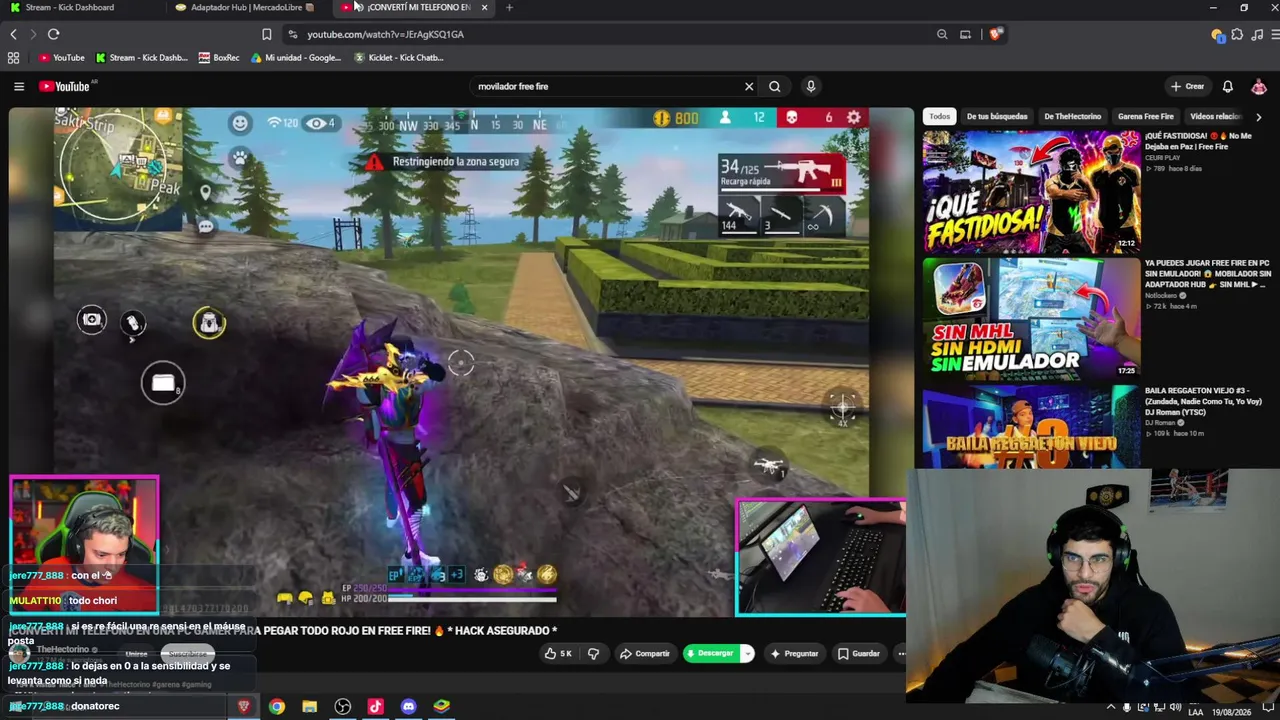The width and height of the screenshot is (1280, 720).
Task: Open the browser zoom magnifier icon
Action: (942, 34)
